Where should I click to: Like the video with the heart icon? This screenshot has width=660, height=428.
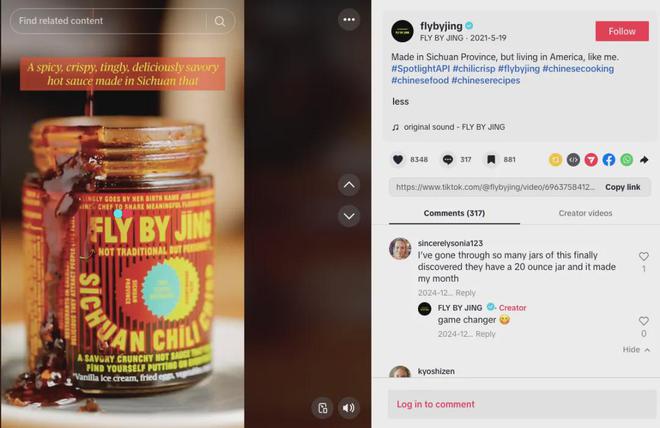tap(398, 160)
